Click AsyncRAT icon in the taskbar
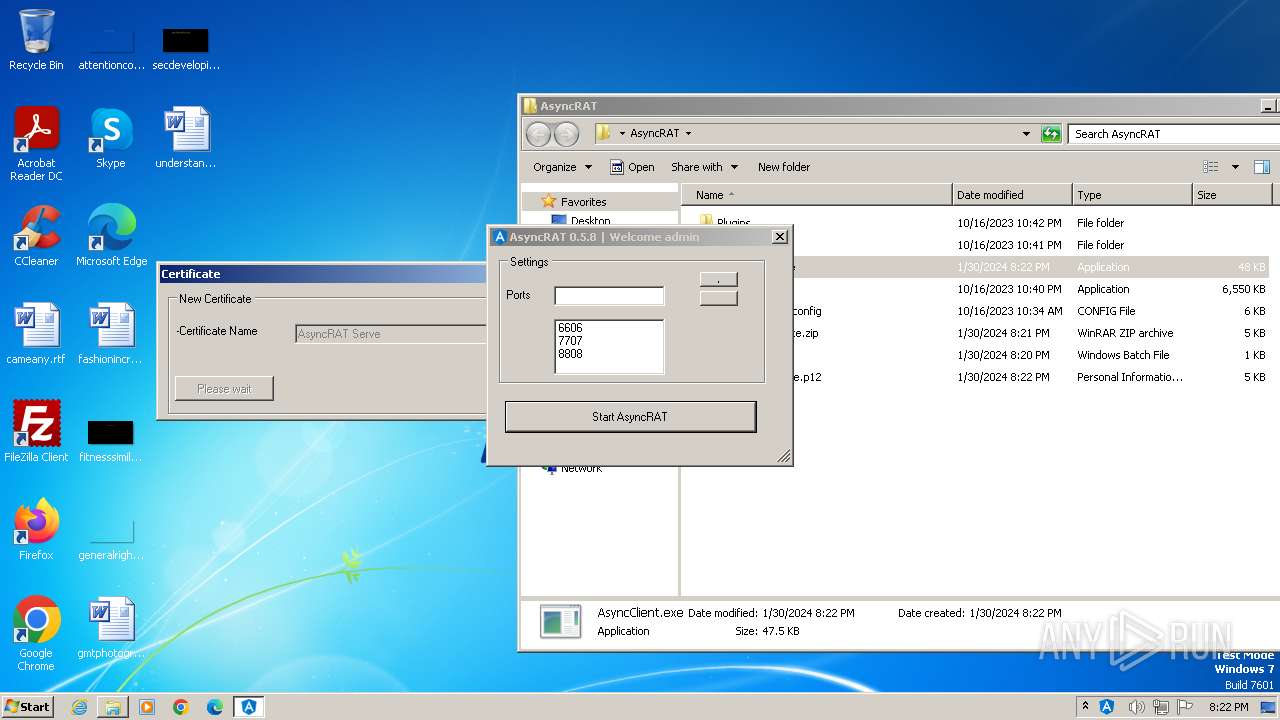This screenshot has height=720, width=1280. (249, 707)
